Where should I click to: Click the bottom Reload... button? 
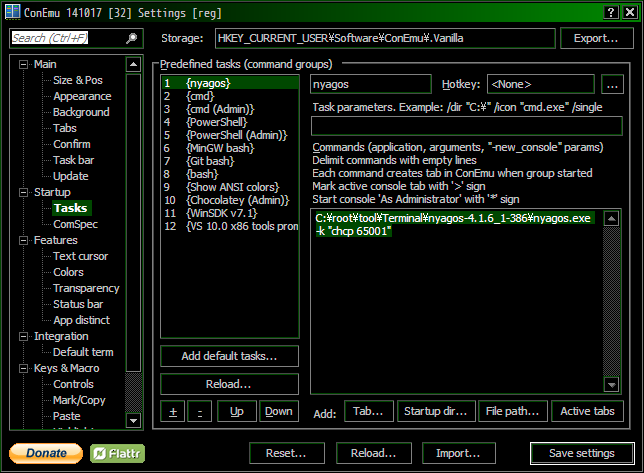coord(374,453)
